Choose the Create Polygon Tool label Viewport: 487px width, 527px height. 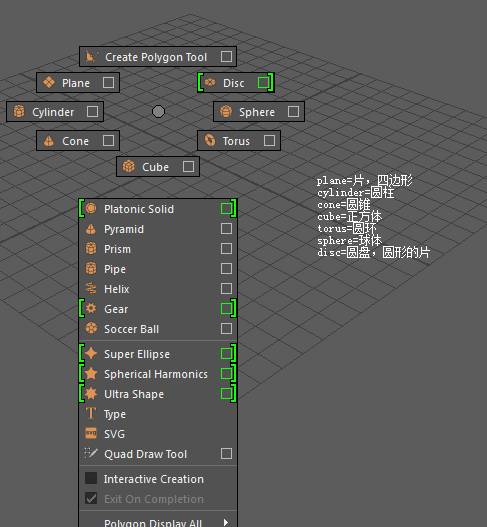[x=156, y=57]
